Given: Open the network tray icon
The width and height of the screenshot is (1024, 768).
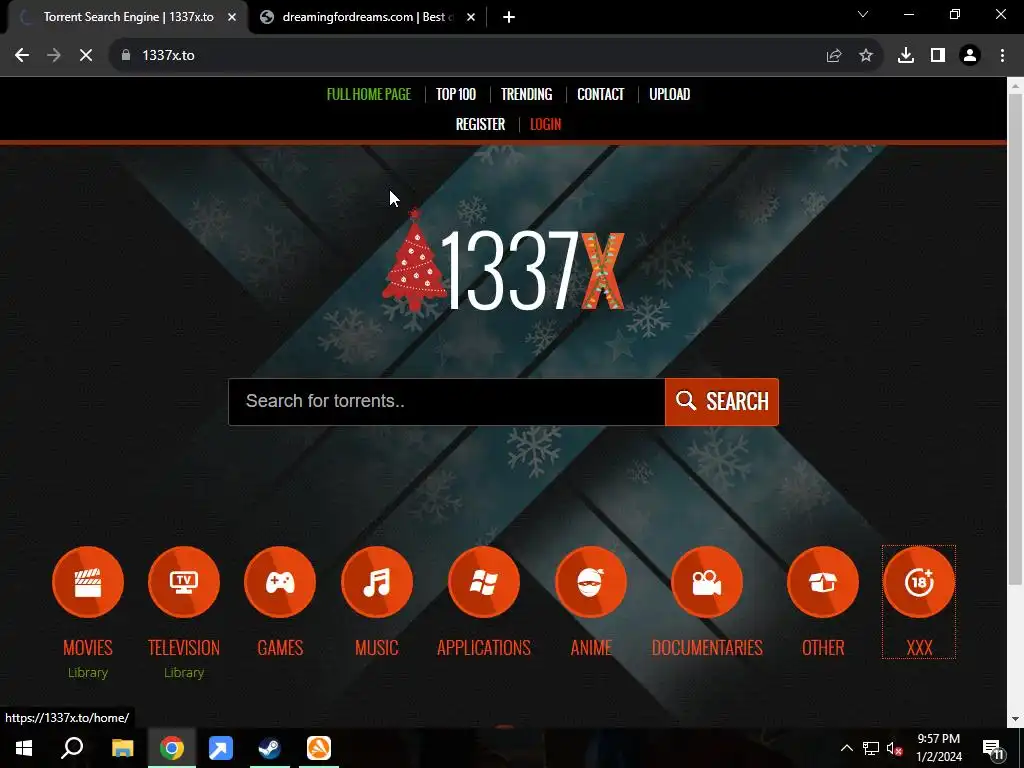Looking at the screenshot, I should (x=871, y=748).
